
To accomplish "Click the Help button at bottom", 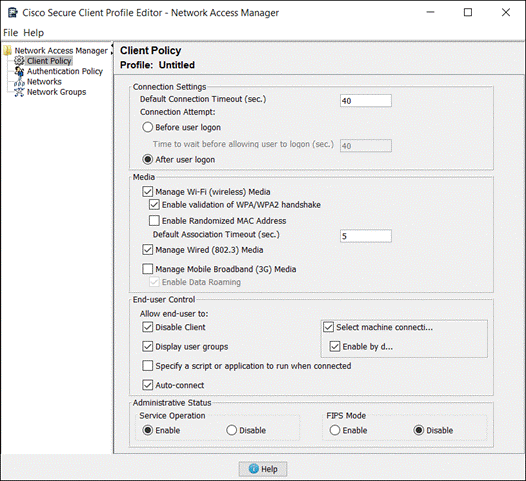I will 263,469.
